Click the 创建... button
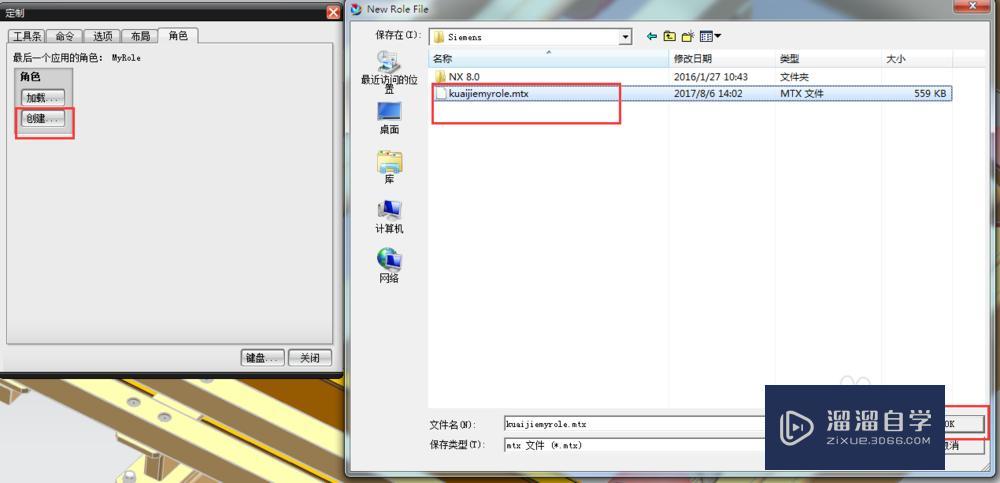 click(43, 119)
